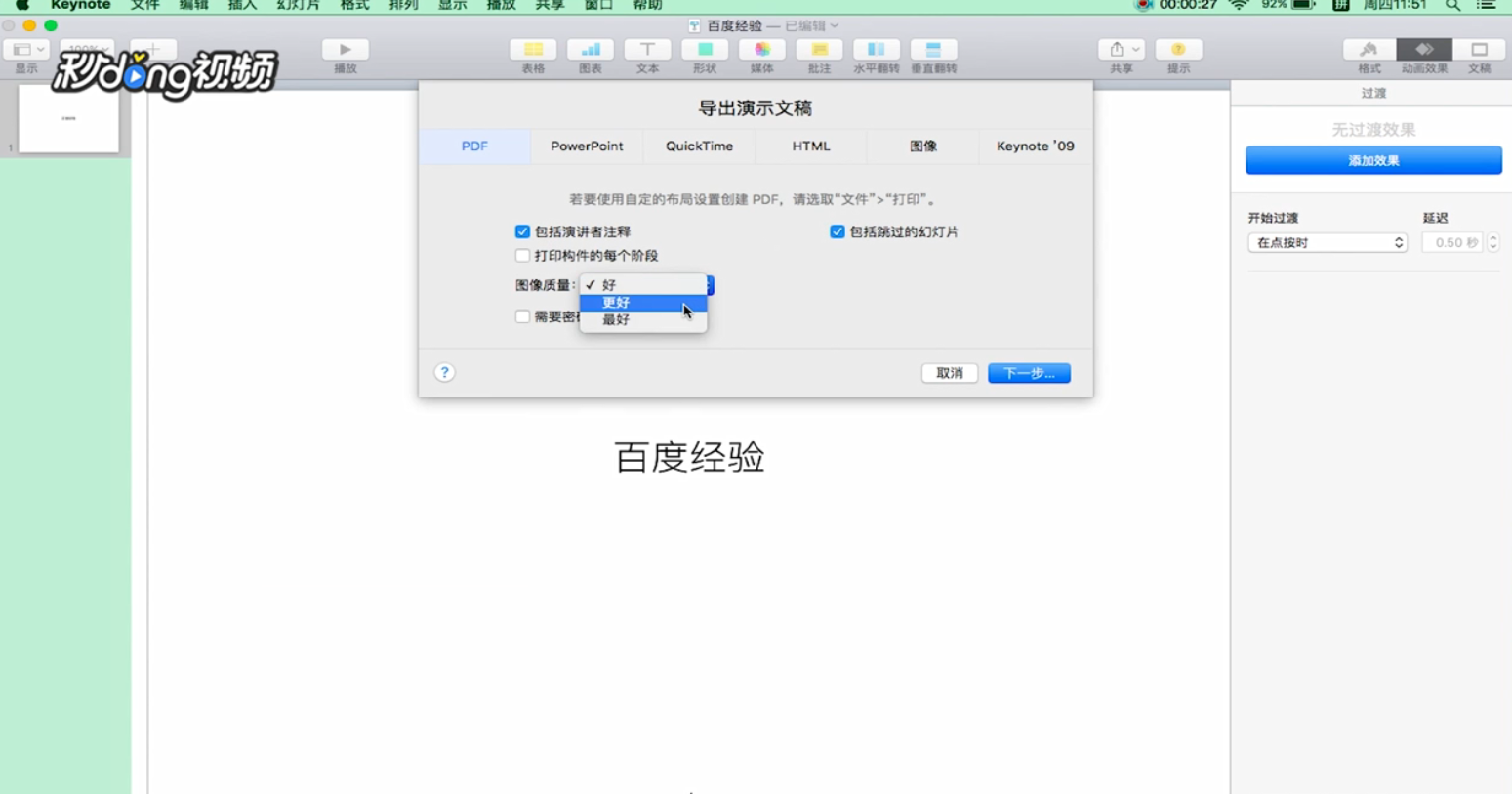The image size is (1512, 794).
Task: Open the 编辑 menu
Action: (x=193, y=5)
